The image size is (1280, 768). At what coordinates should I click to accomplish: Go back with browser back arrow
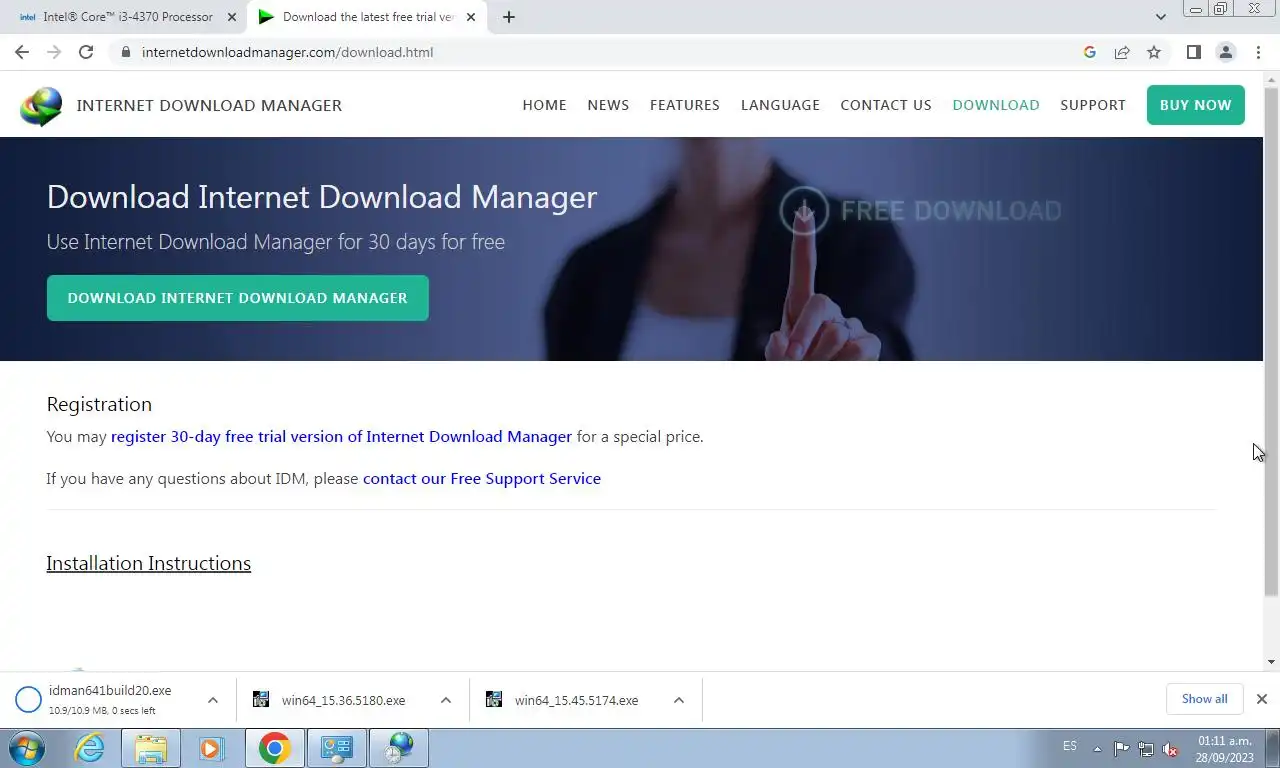(22, 52)
